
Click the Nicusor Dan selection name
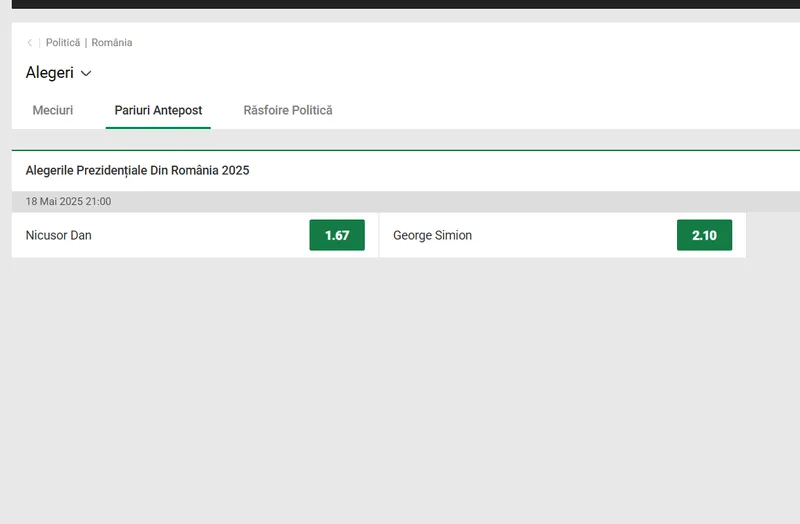tap(59, 236)
